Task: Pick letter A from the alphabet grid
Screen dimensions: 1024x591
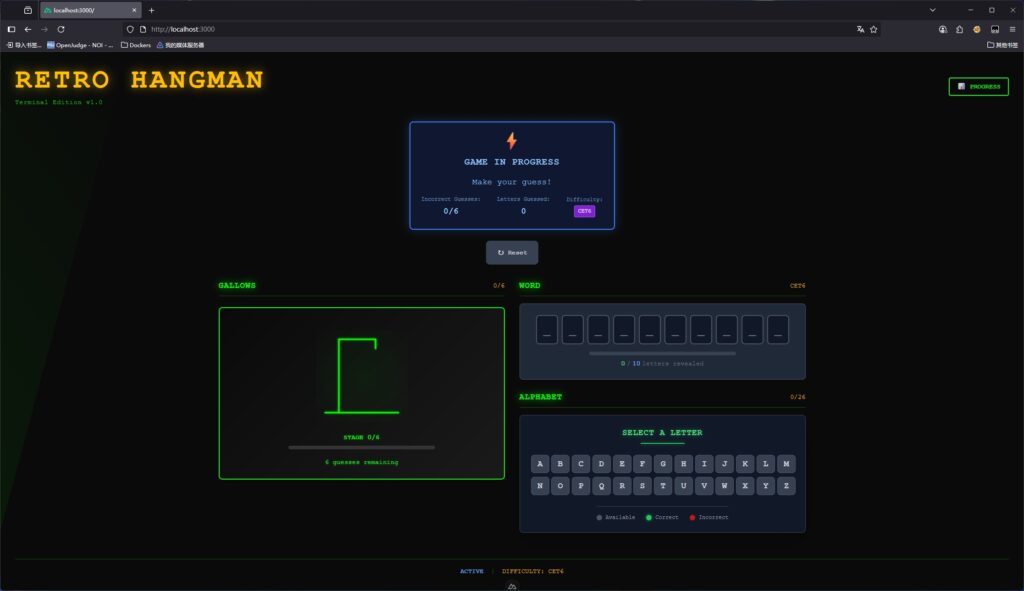Action: (540, 464)
